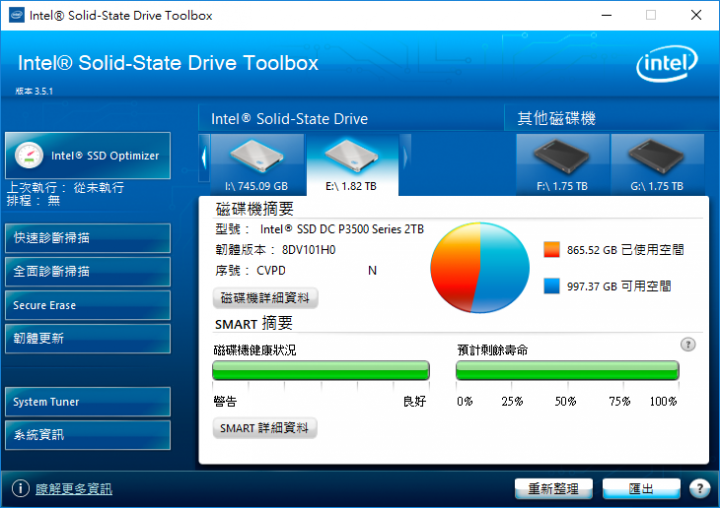Click firmware version 8DV101H0 text

(x=309, y=250)
